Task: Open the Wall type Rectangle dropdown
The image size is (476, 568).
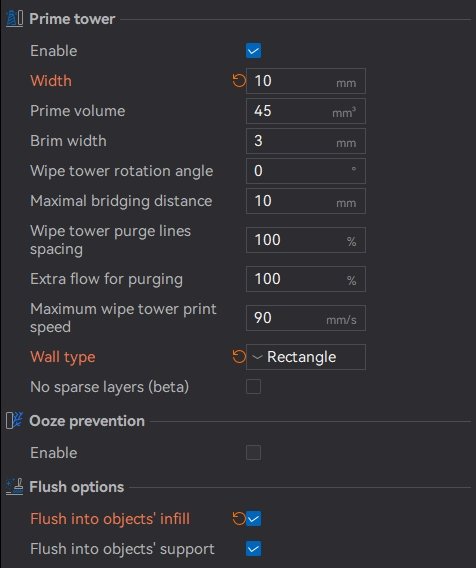Action: [x=306, y=357]
